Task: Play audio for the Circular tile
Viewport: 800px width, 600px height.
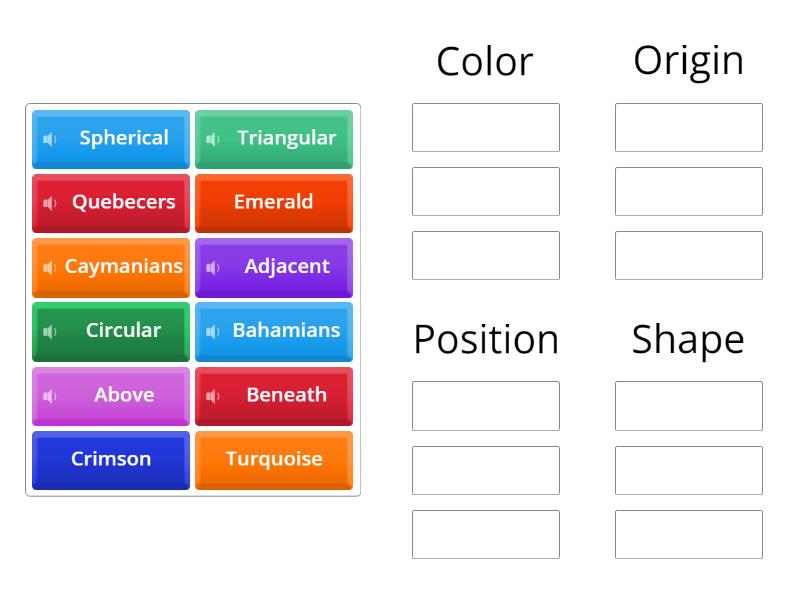Action: [49, 331]
